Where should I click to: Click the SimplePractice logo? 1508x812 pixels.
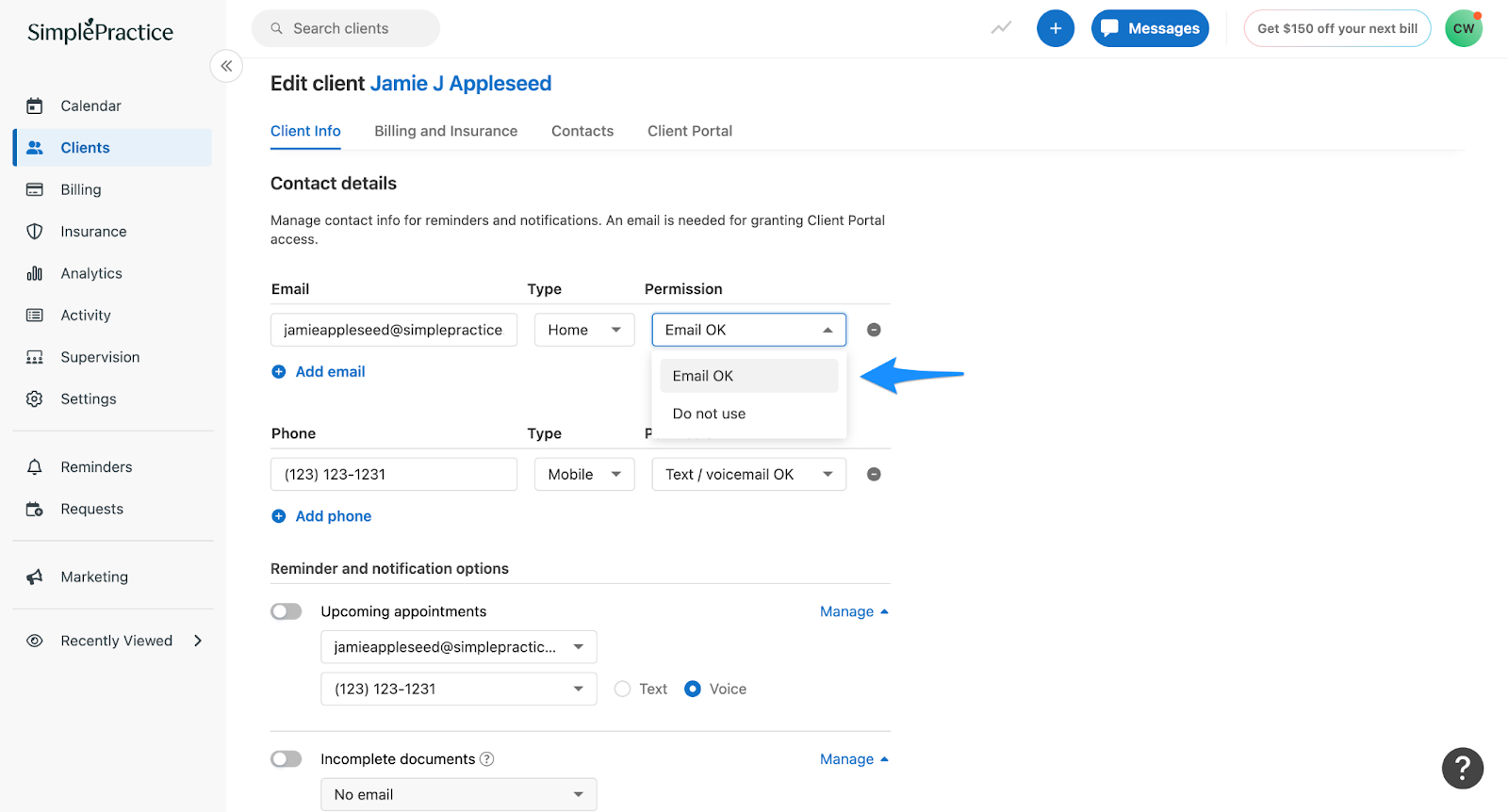100,31
